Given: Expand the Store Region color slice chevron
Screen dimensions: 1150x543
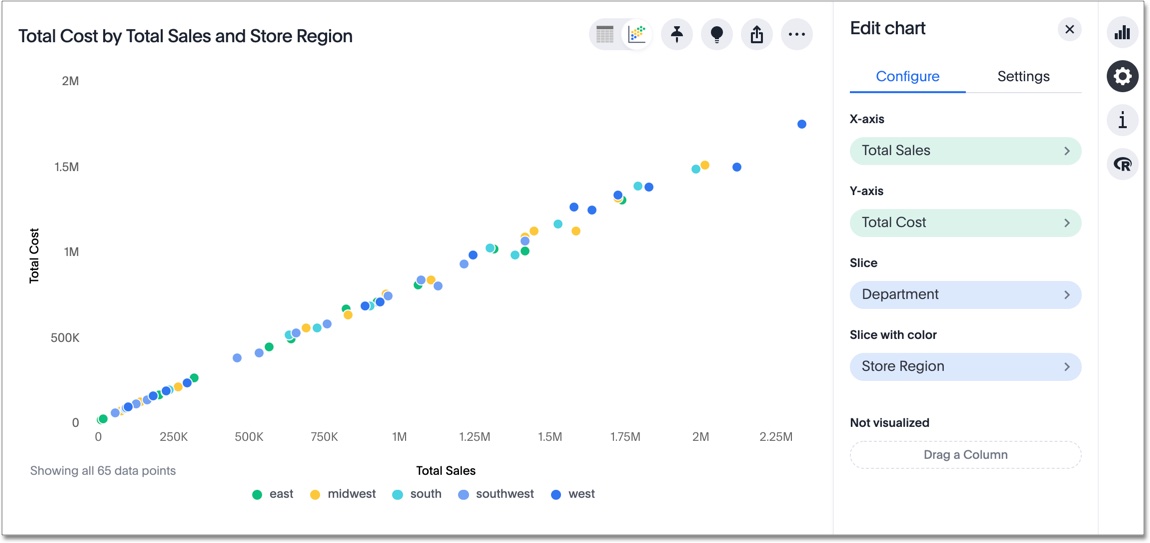Looking at the screenshot, I should click(1067, 366).
